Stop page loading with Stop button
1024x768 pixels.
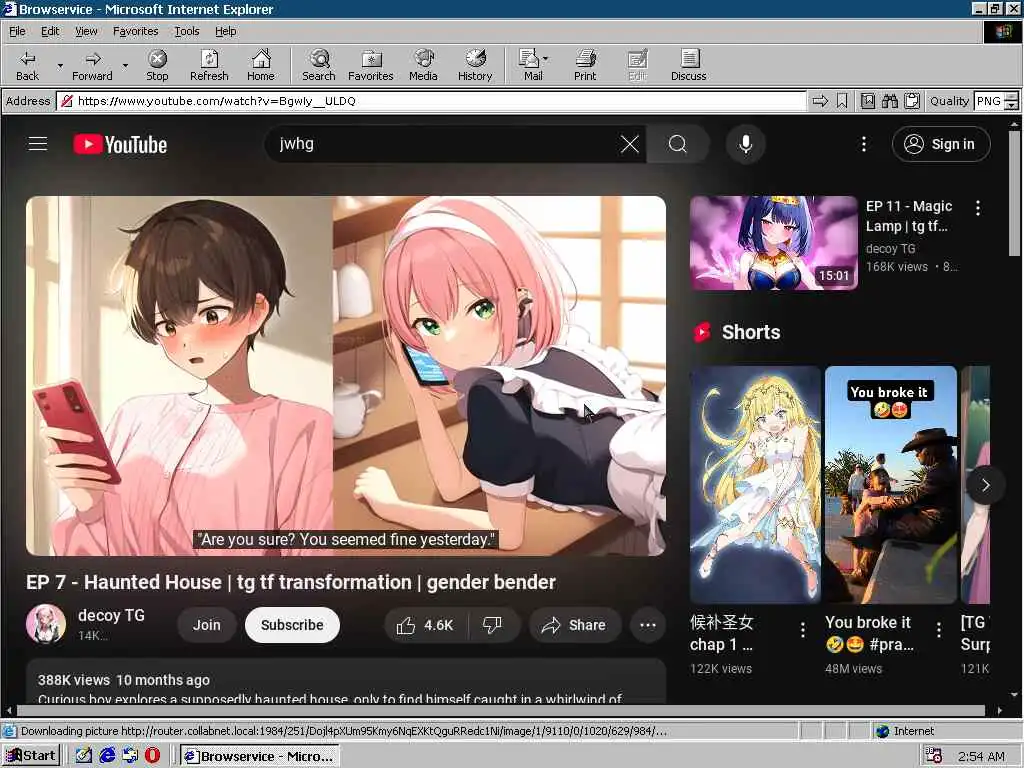pos(157,65)
